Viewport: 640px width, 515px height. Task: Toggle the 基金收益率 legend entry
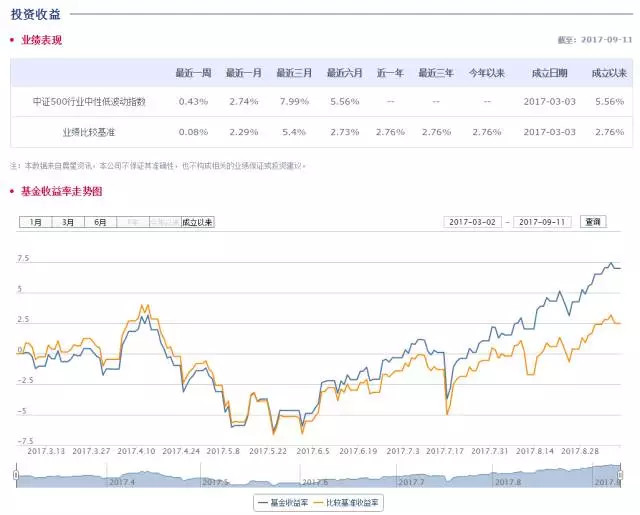(283, 503)
